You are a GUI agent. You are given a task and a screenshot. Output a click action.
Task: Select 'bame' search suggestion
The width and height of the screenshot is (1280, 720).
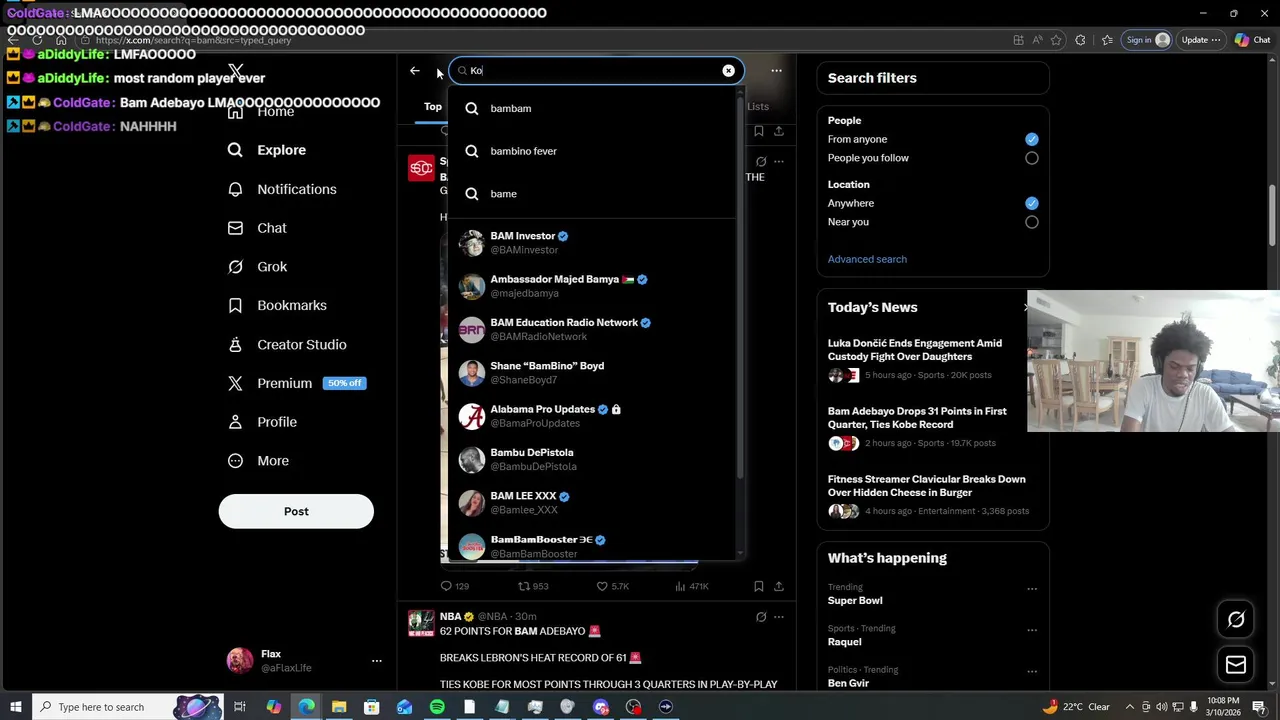click(591, 194)
